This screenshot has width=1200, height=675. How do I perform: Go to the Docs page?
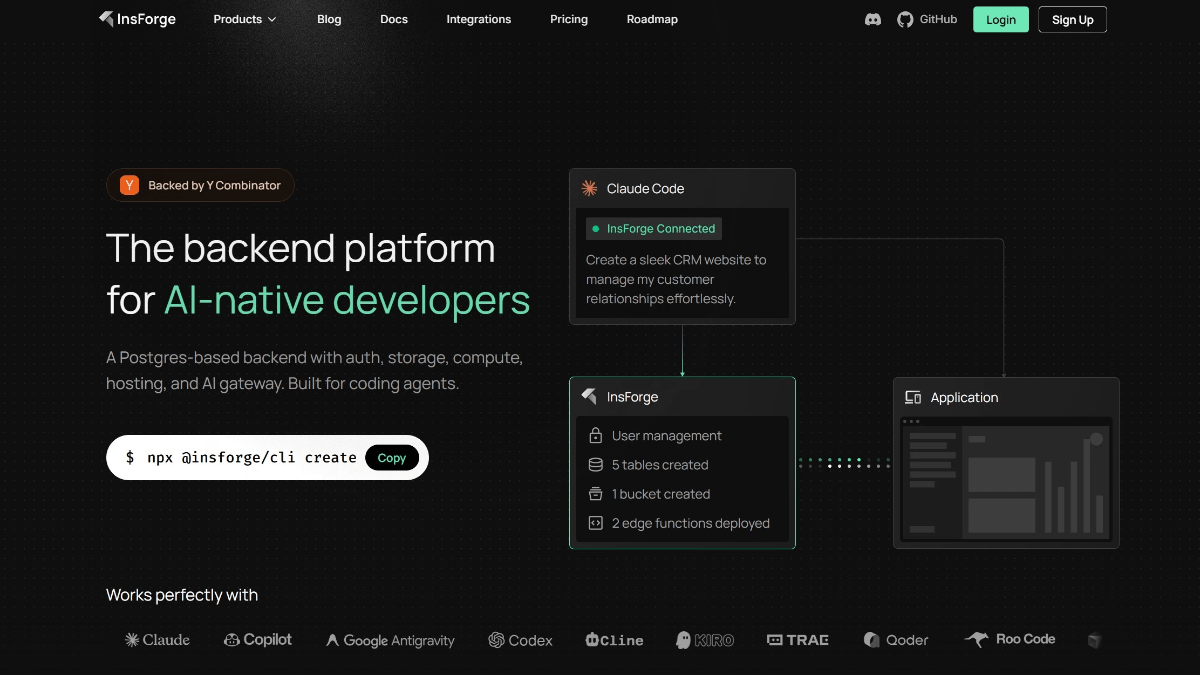coord(394,19)
